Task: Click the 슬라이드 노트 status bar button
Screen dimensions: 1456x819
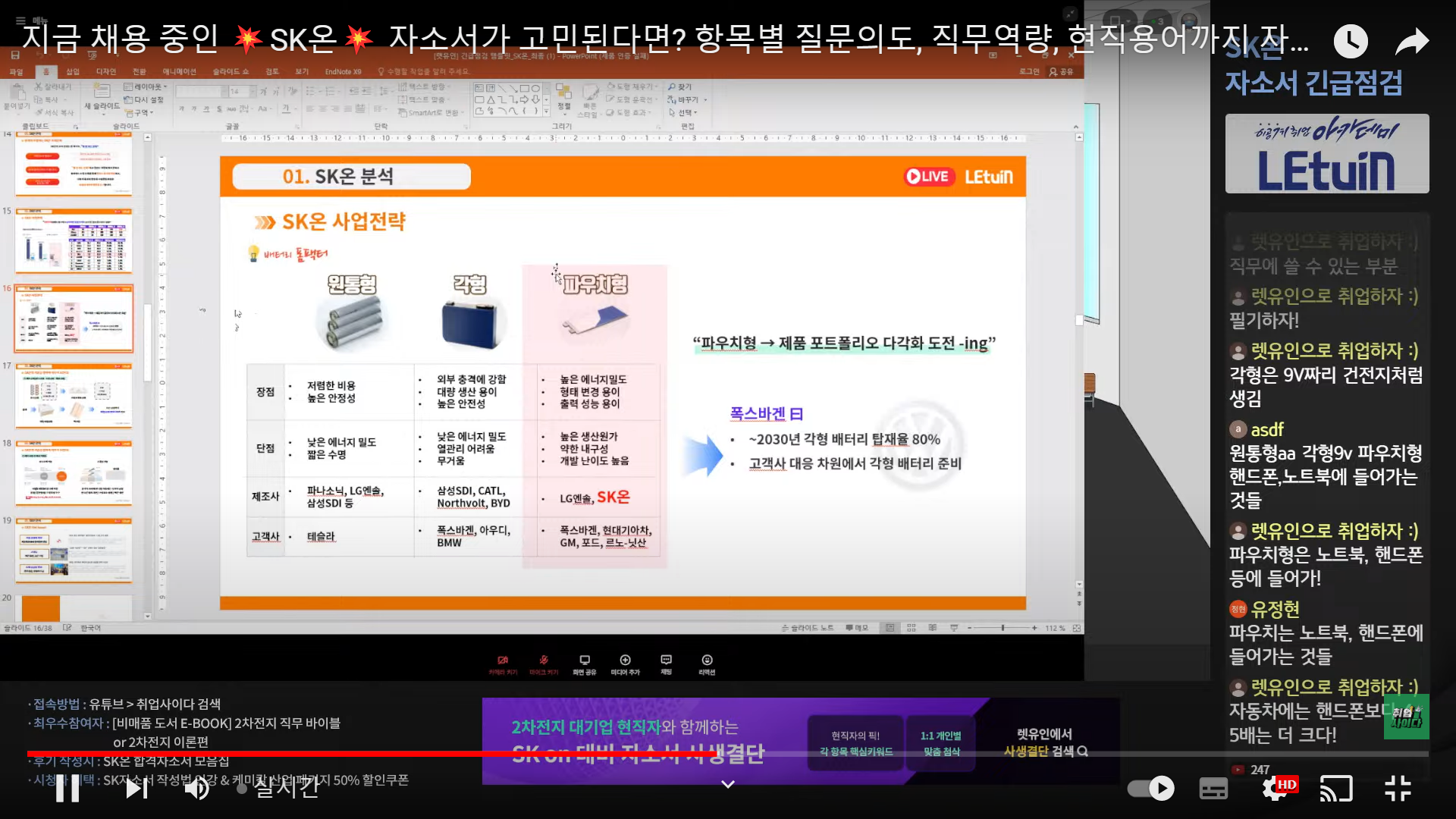Action: (807, 628)
